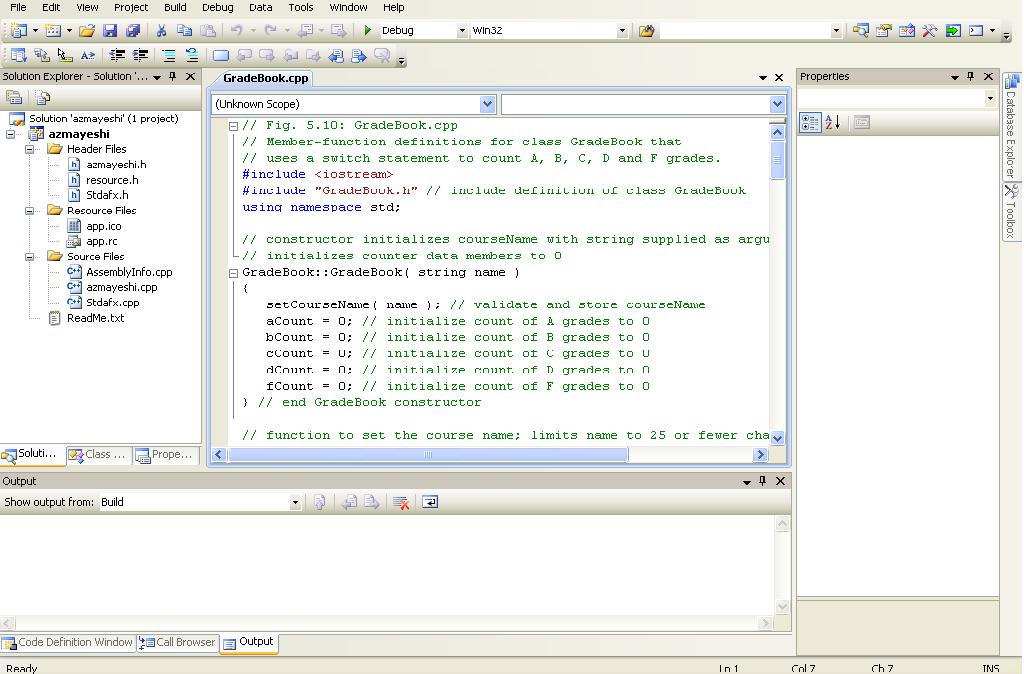Select resource.h in Header Files

click(x=112, y=180)
